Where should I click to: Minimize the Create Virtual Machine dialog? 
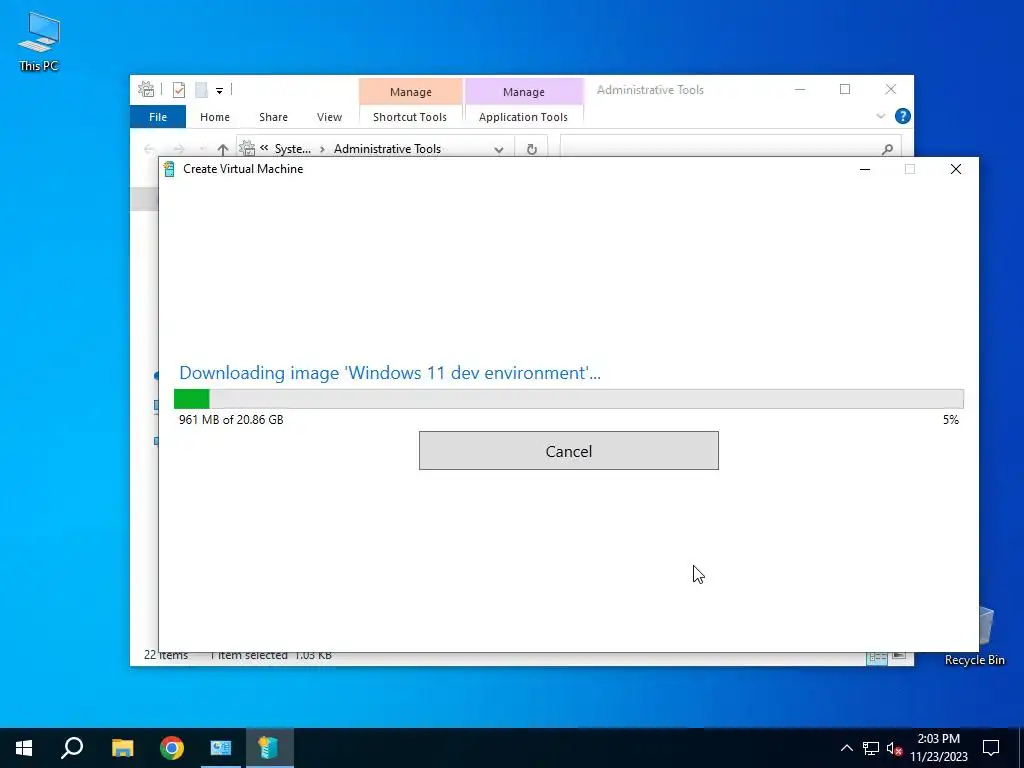tap(865, 169)
